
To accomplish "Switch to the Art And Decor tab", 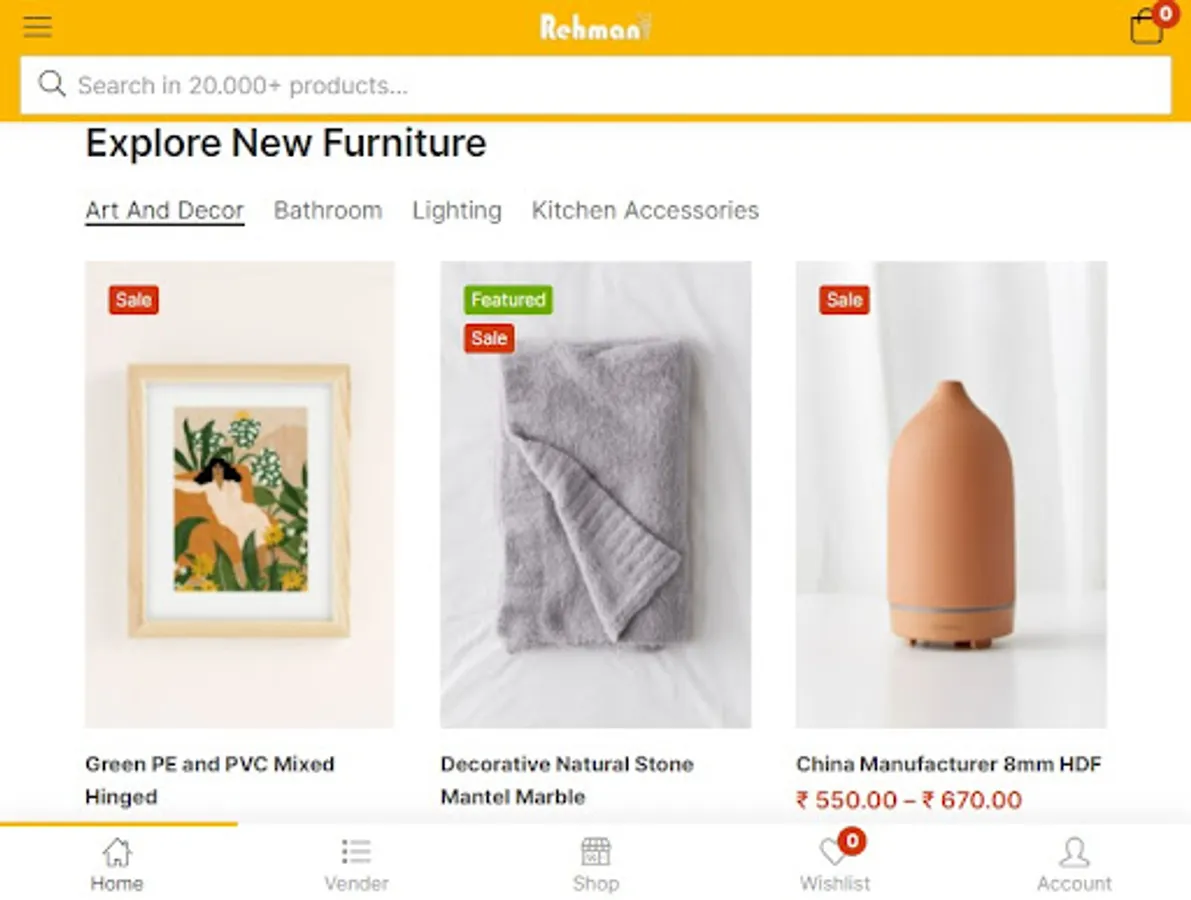I will pyautogui.click(x=165, y=211).
